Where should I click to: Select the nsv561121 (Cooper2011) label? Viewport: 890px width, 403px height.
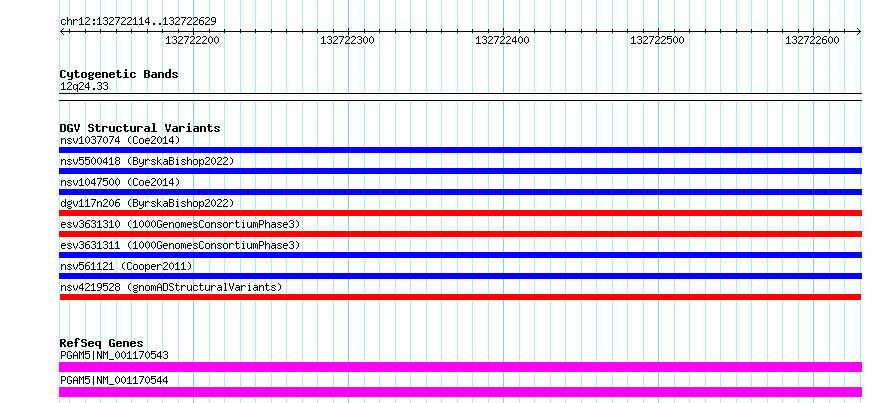coord(126,266)
